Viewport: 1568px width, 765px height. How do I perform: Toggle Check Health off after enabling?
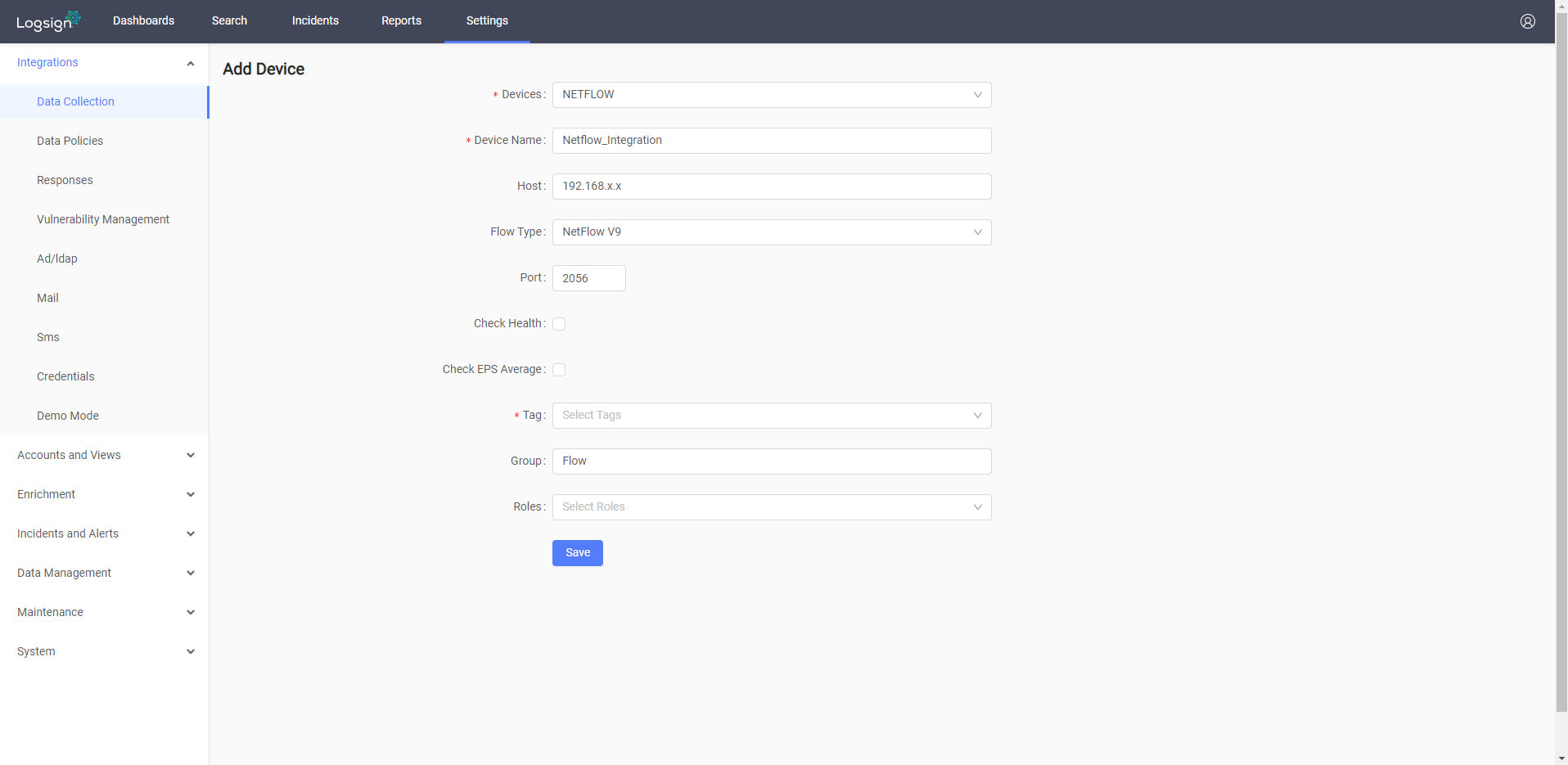[558, 324]
